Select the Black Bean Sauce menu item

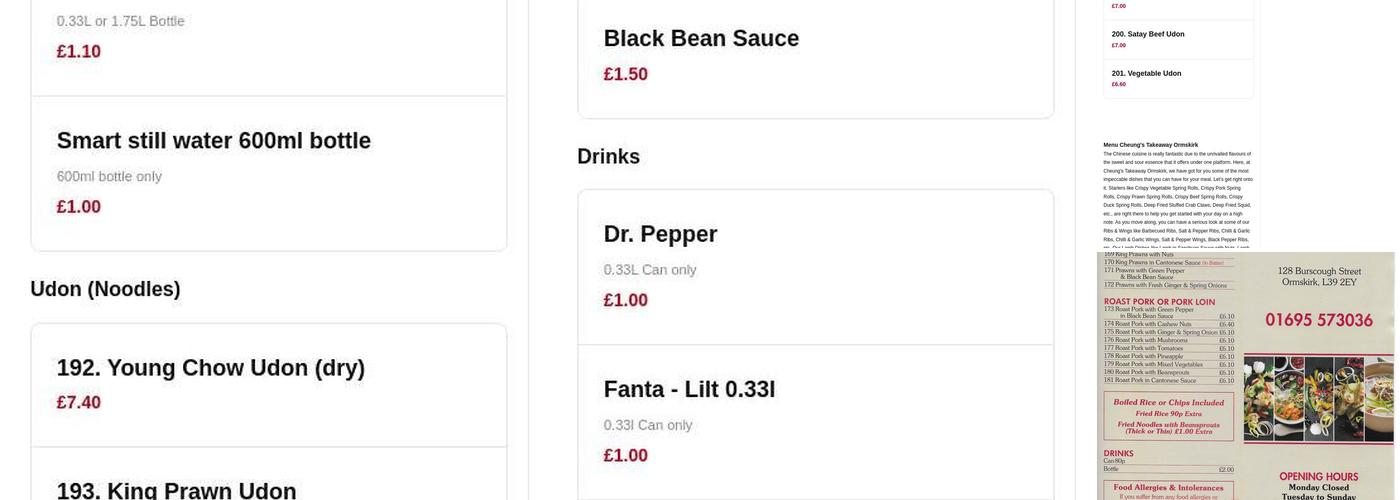point(701,39)
